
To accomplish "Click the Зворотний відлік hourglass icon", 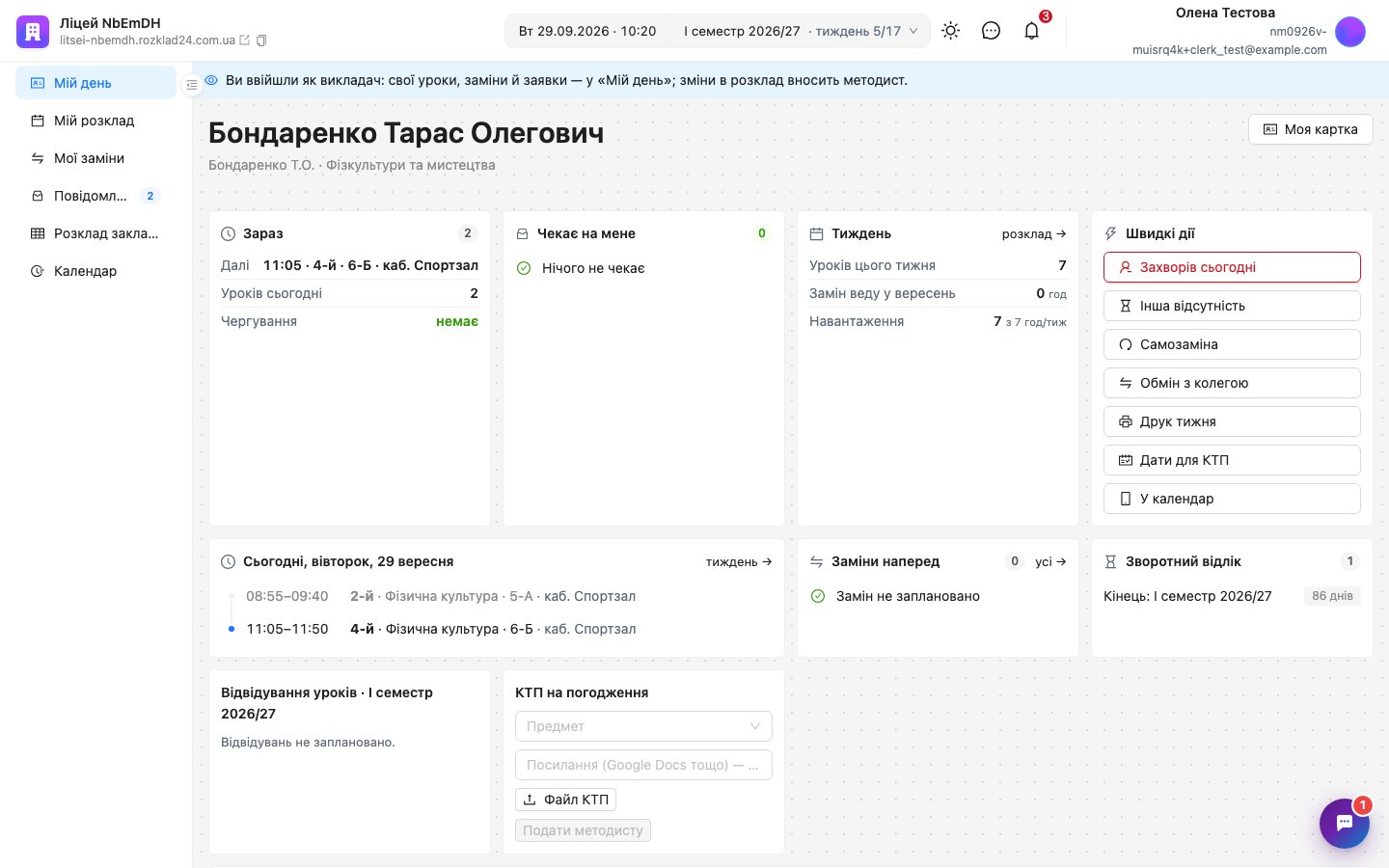I will (1111, 561).
